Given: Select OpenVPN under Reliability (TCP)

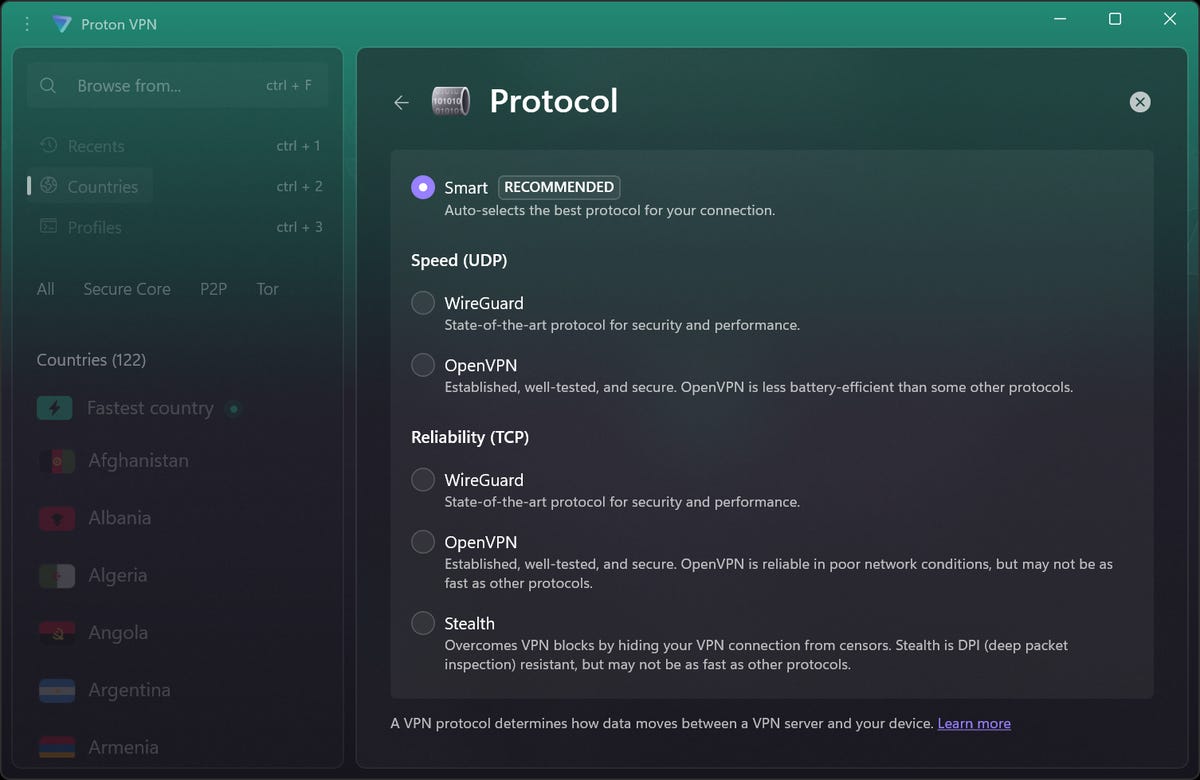Looking at the screenshot, I should coord(422,541).
